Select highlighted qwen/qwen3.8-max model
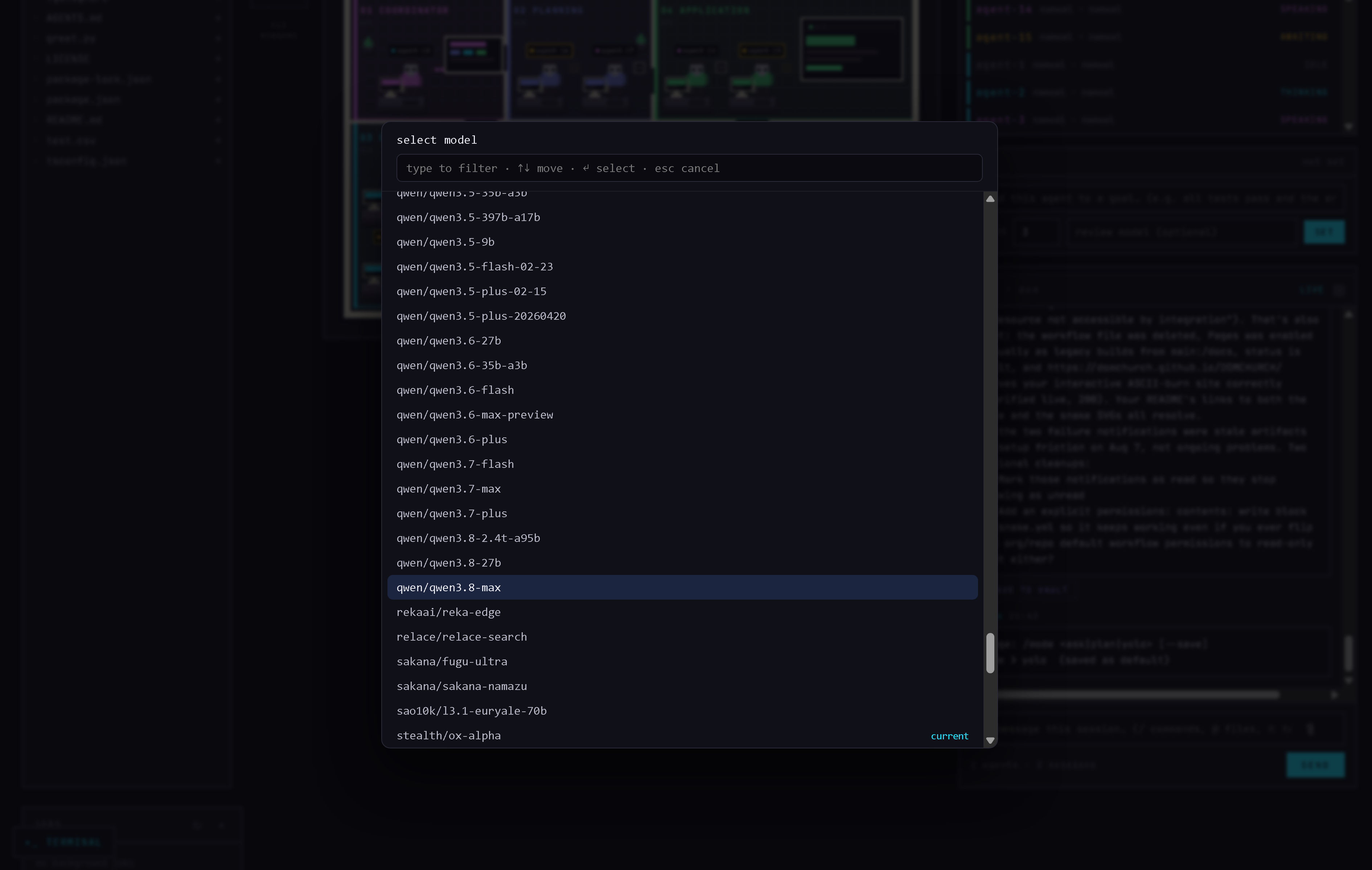Screen dimensions: 1372x870 (x=682, y=587)
